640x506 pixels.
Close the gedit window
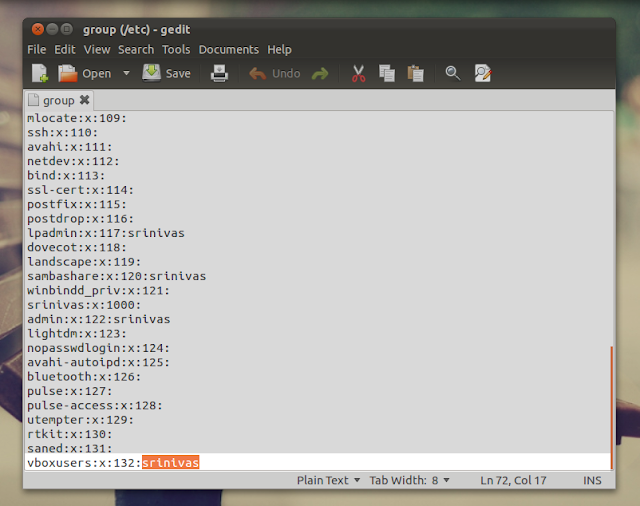point(38,29)
